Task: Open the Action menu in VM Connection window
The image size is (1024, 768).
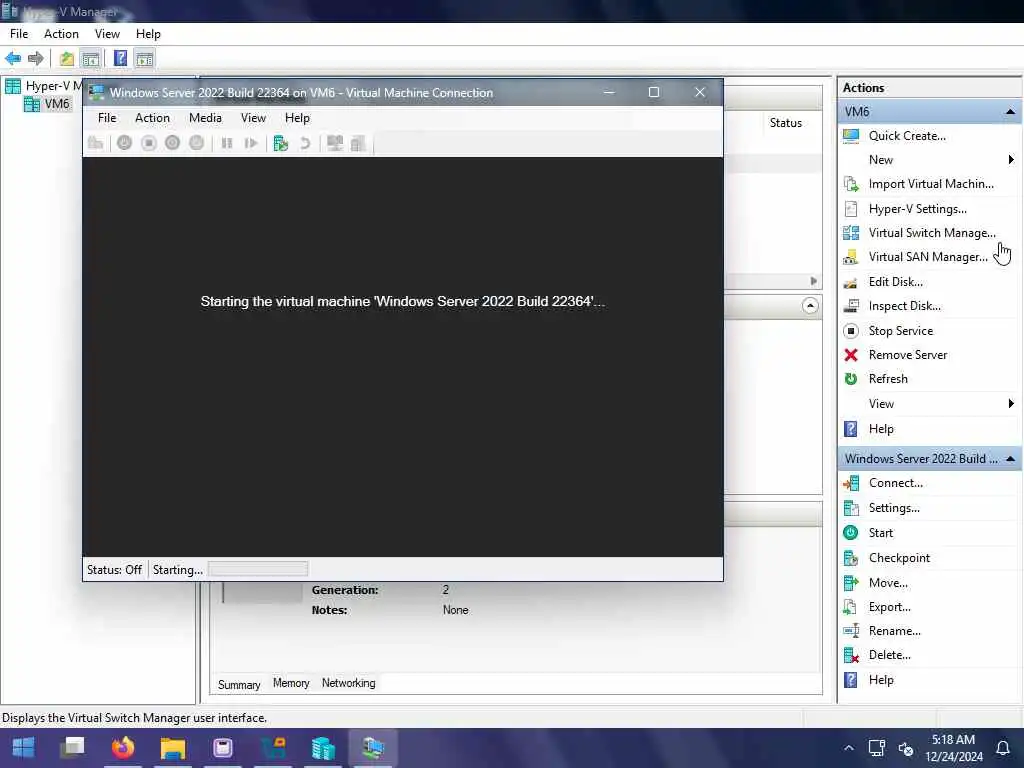Action: pyautogui.click(x=152, y=118)
